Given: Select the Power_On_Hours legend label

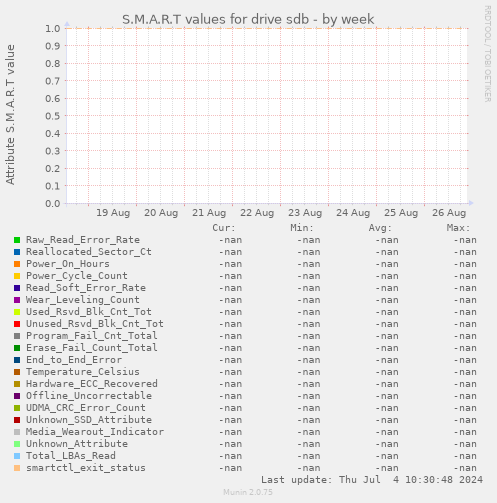Looking at the screenshot, I should (x=68, y=264).
